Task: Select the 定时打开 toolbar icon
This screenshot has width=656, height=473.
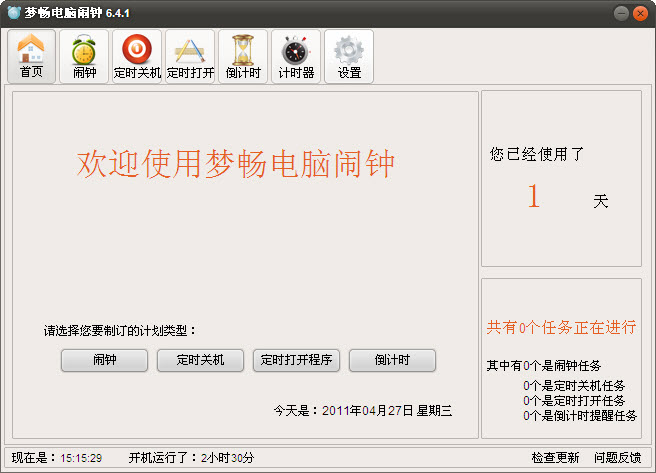Action: coord(190,56)
